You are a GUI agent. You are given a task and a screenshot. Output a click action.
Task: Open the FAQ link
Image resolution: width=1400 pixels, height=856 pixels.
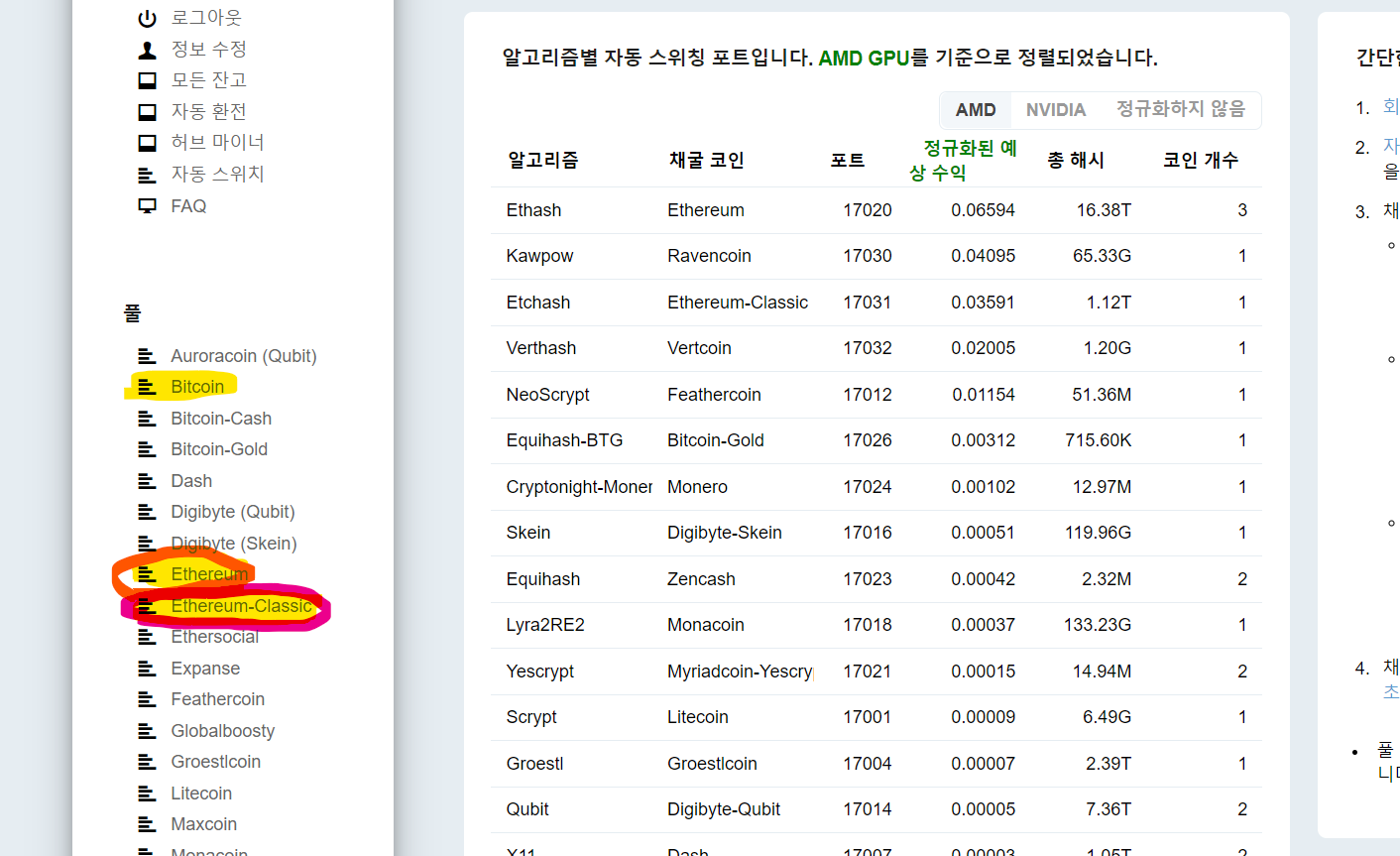(188, 206)
